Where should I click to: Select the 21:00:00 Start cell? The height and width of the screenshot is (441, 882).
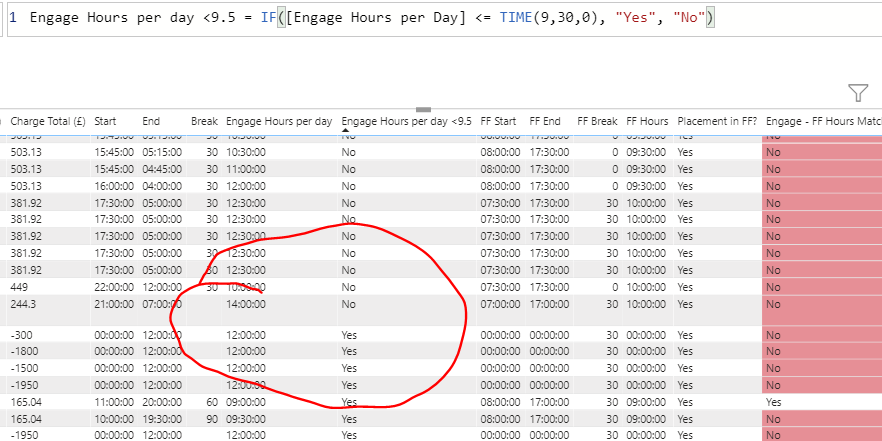[114, 304]
